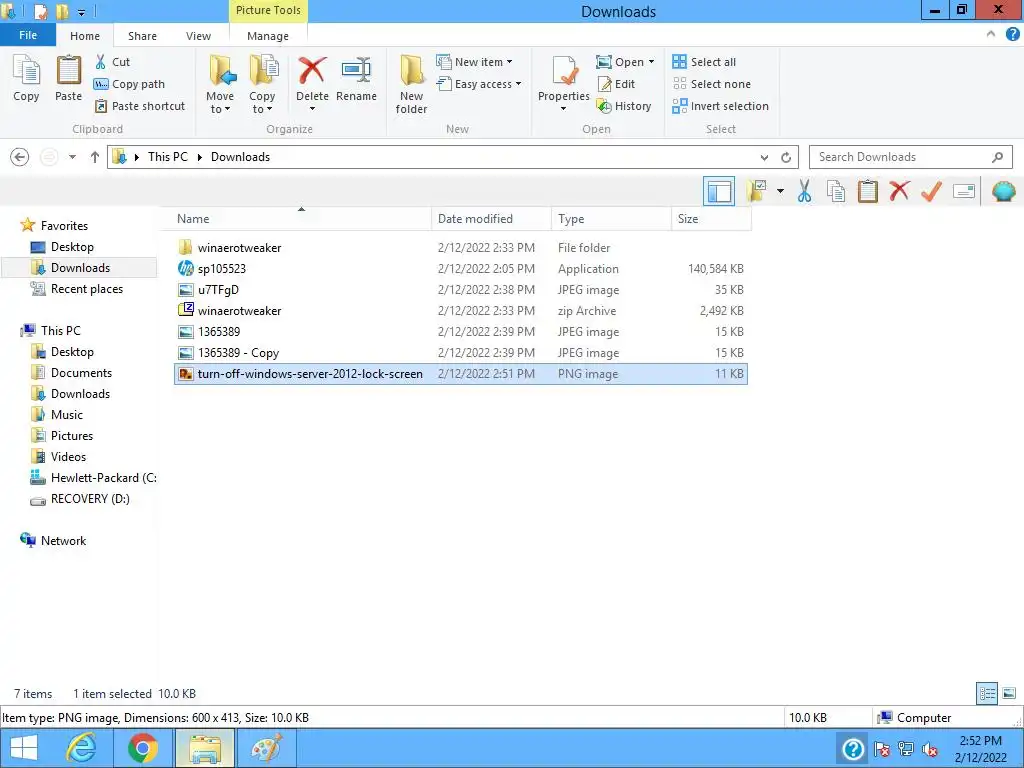Click the clipboard paste icon in secondary toolbar

[867, 191]
